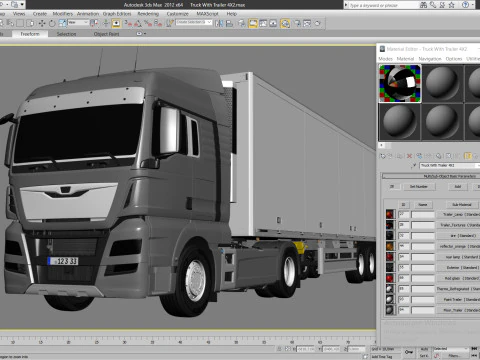
Task: Toggle the Angle Snap icon
Action: 138,23
